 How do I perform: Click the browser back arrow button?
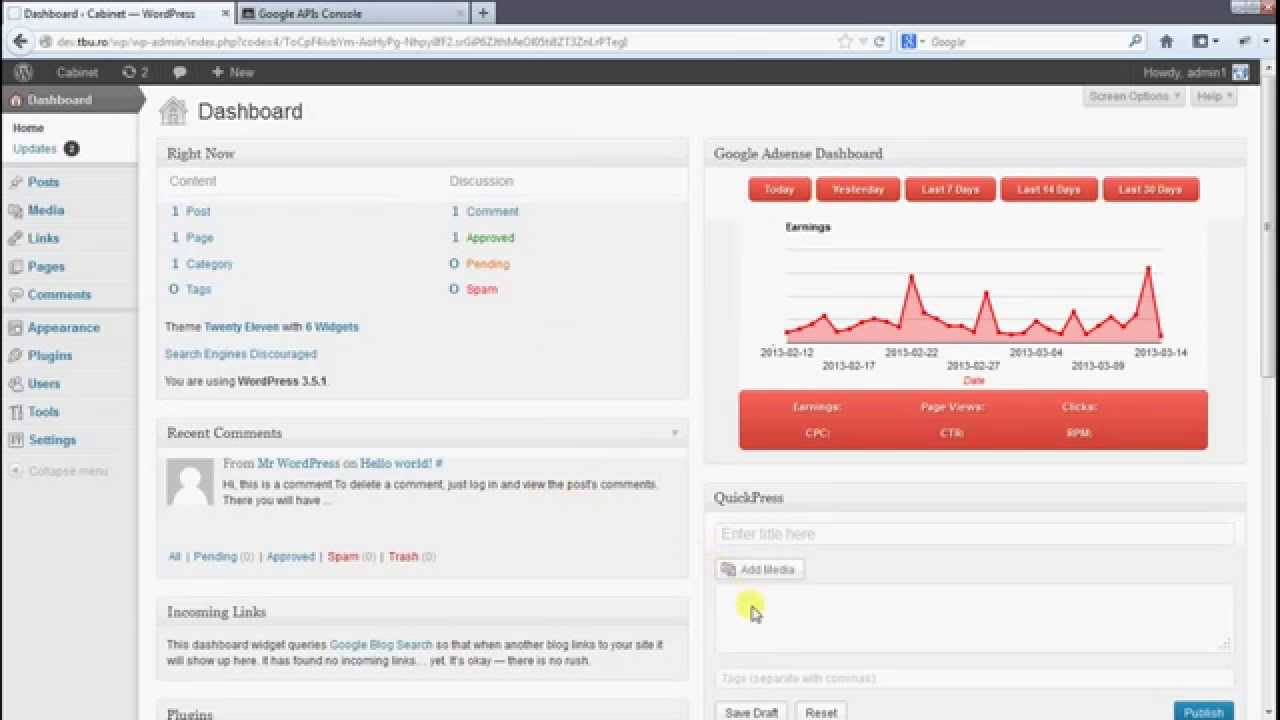tap(19, 42)
